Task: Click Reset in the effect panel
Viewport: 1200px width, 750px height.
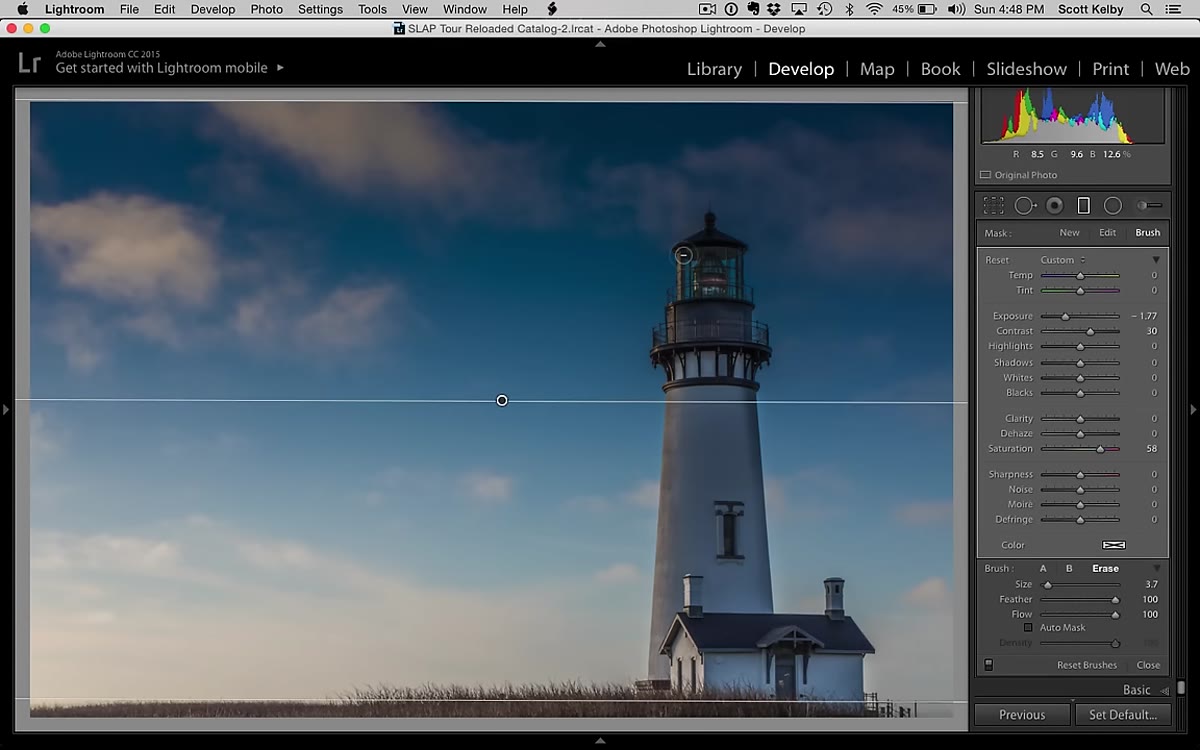Action: click(997, 260)
